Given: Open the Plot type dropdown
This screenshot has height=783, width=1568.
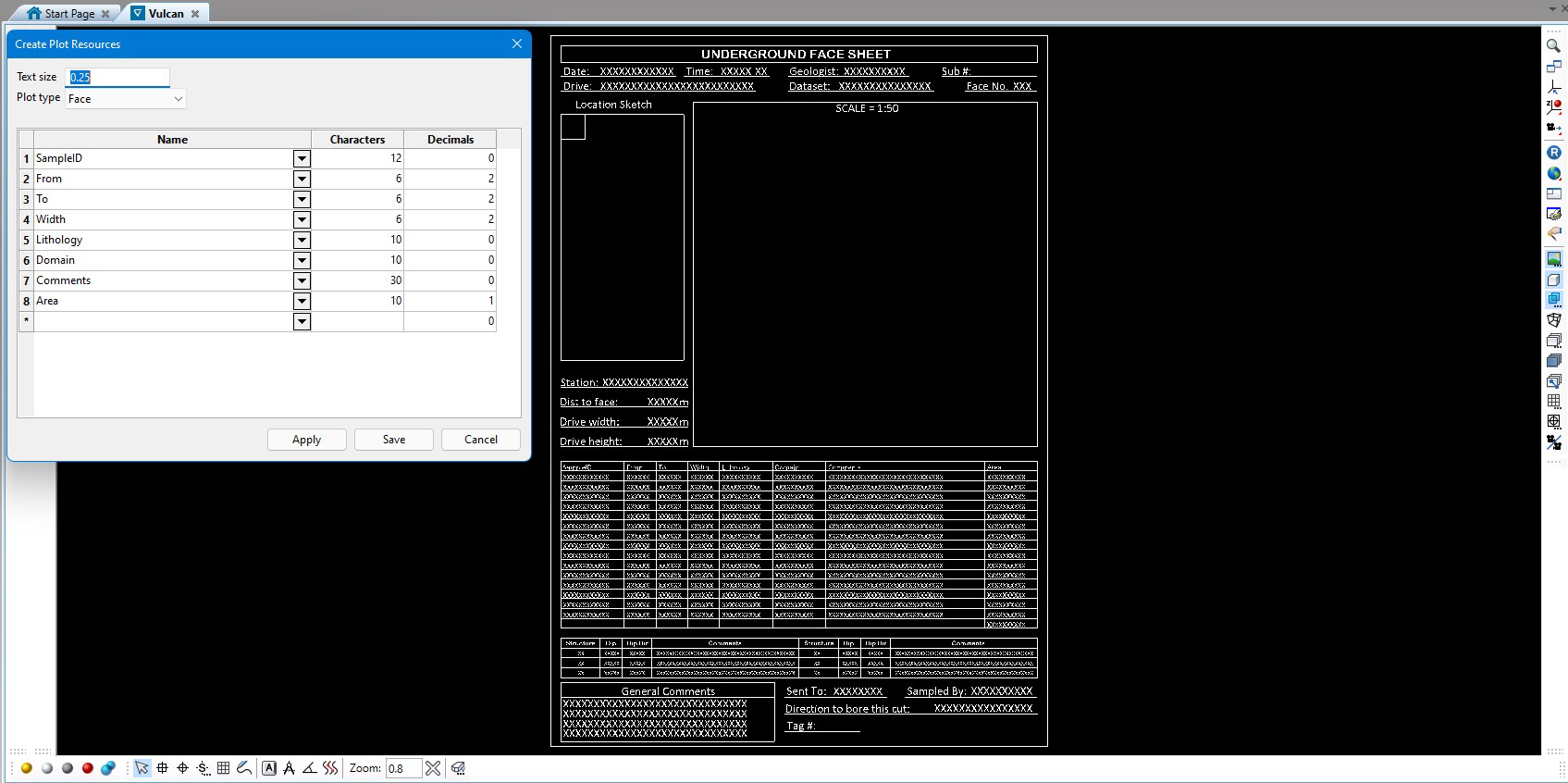Looking at the screenshot, I should [x=126, y=99].
